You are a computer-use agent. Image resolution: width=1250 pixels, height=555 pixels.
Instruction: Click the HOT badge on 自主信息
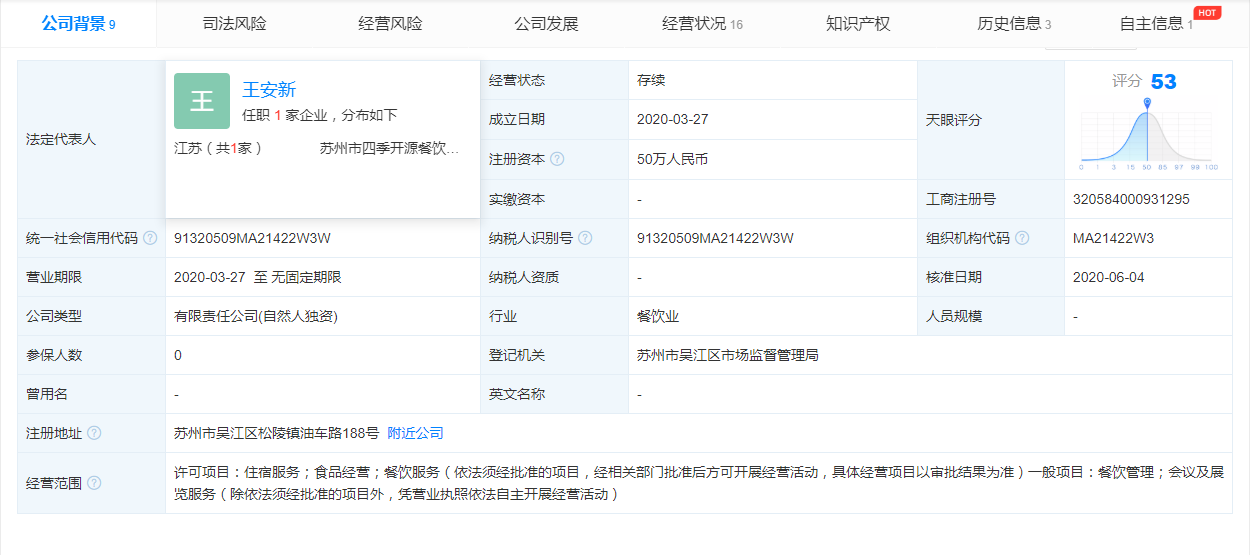click(x=1207, y=13)
